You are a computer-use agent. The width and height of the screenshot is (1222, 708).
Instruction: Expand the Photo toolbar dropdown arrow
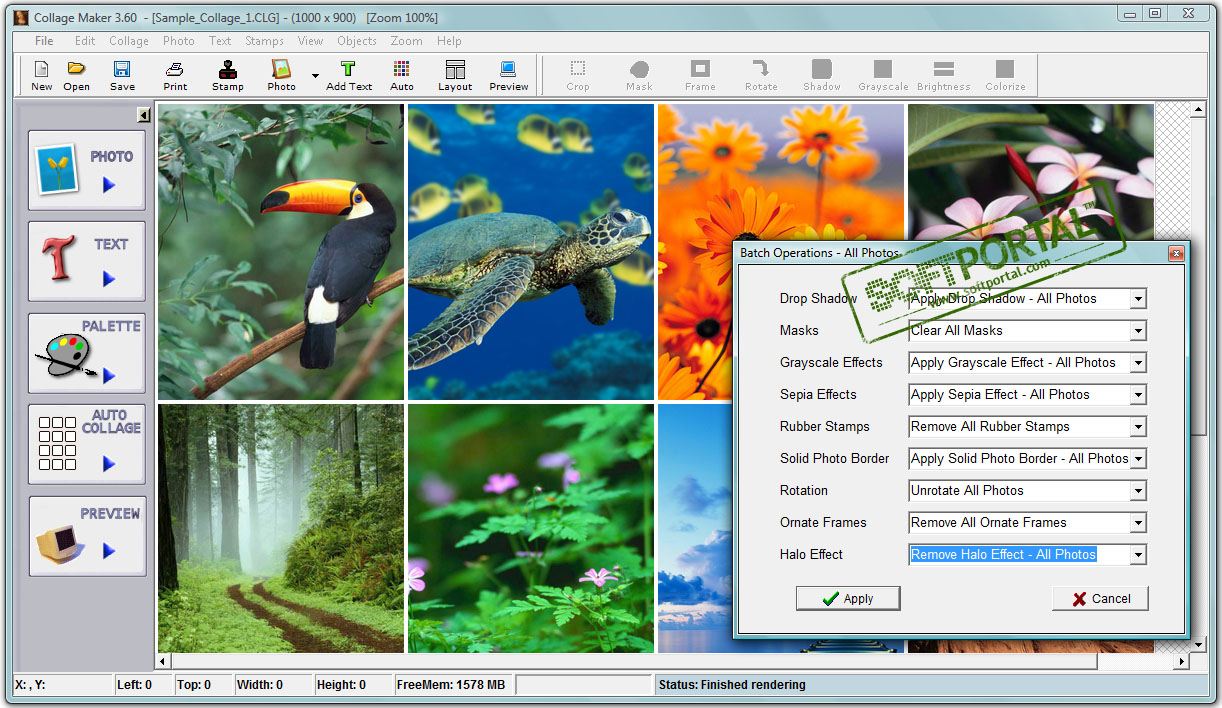click(315, 76)
